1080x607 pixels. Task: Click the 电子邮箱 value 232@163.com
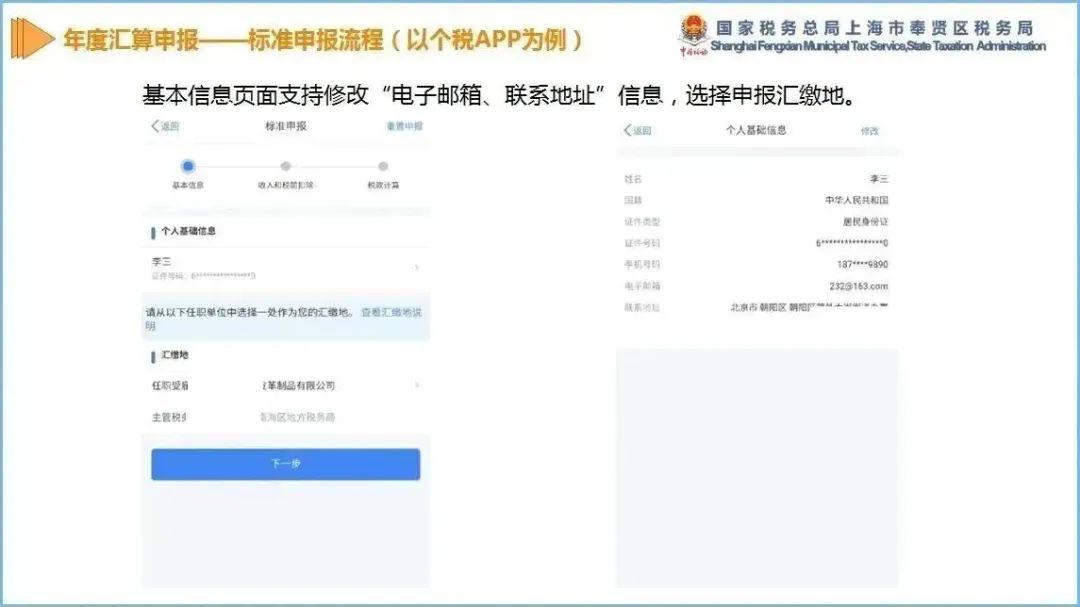(858, 286)
